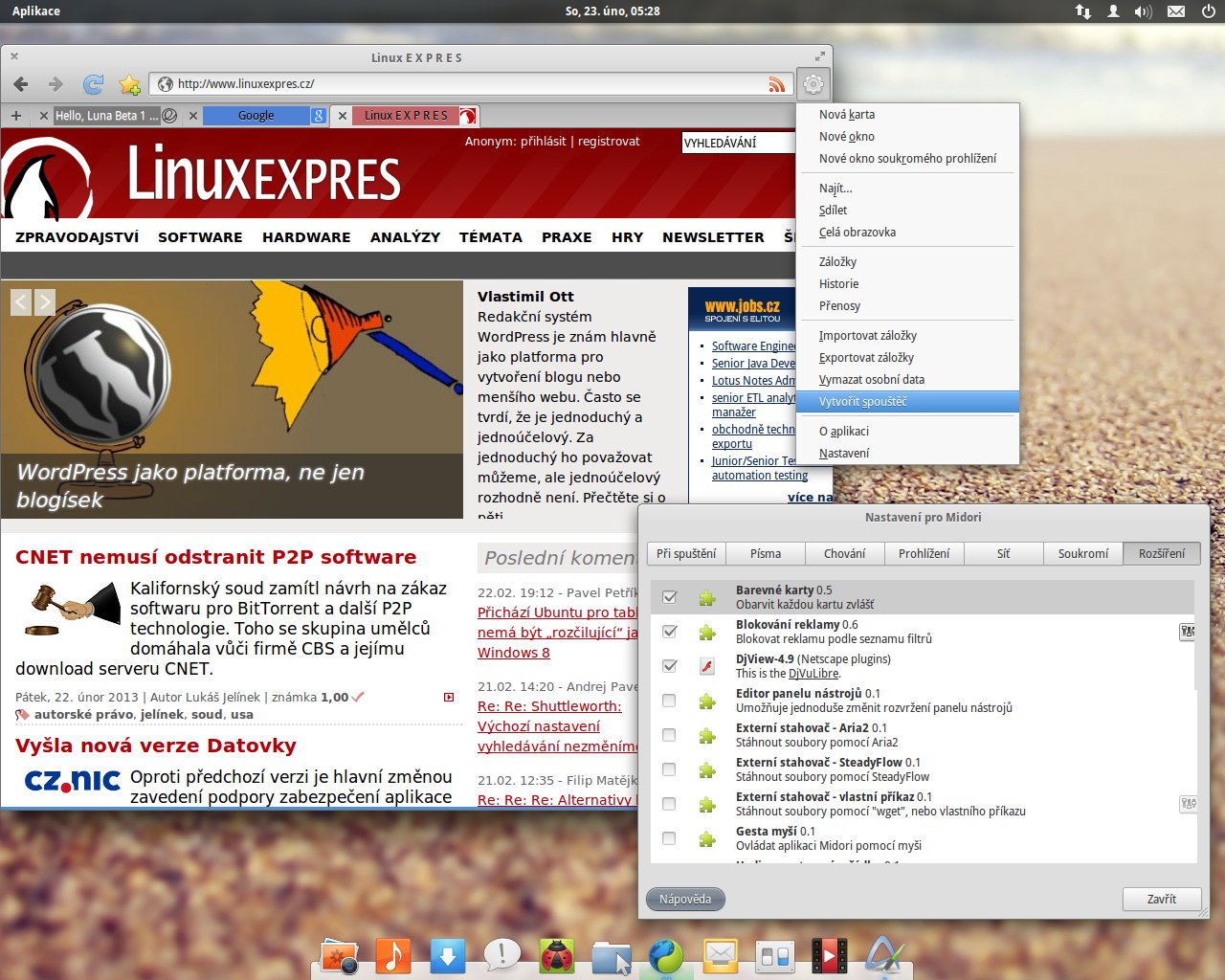This screenshot has width=1225, height=980.
Task: Follow the DjVuLibre link
Action: [x=813, y=674]
